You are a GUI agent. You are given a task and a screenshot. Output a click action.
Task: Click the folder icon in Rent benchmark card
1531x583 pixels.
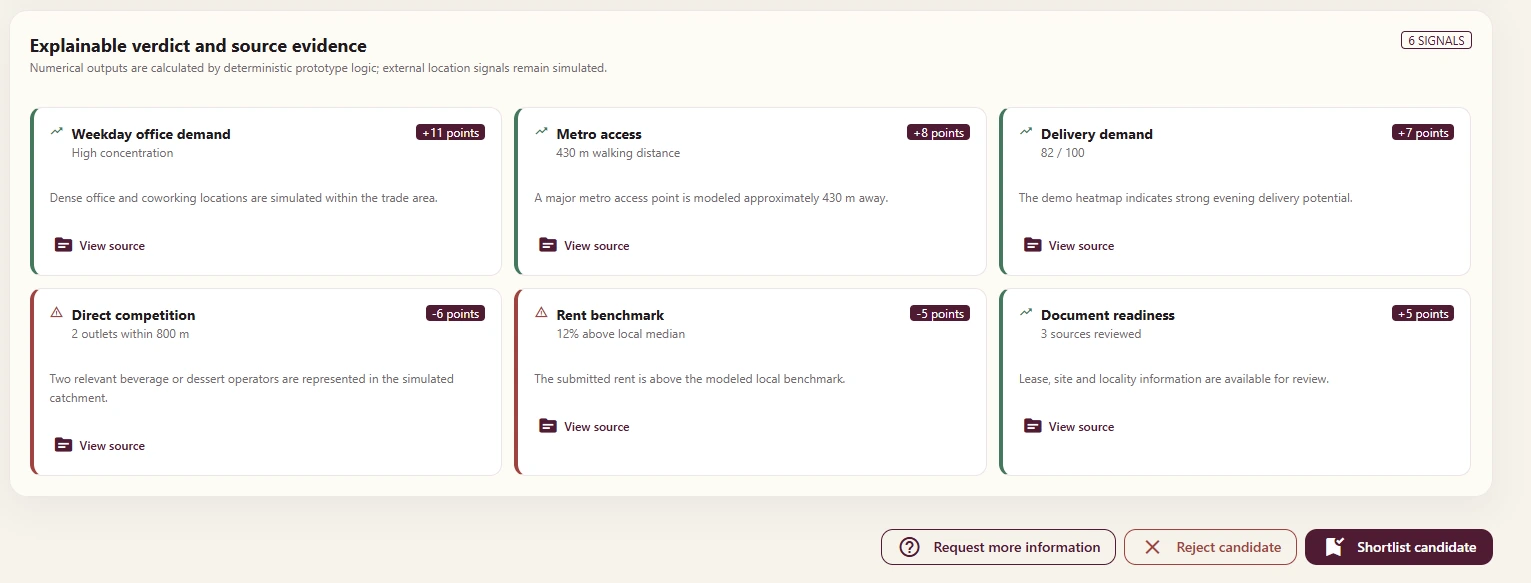[x=548, y=426]
